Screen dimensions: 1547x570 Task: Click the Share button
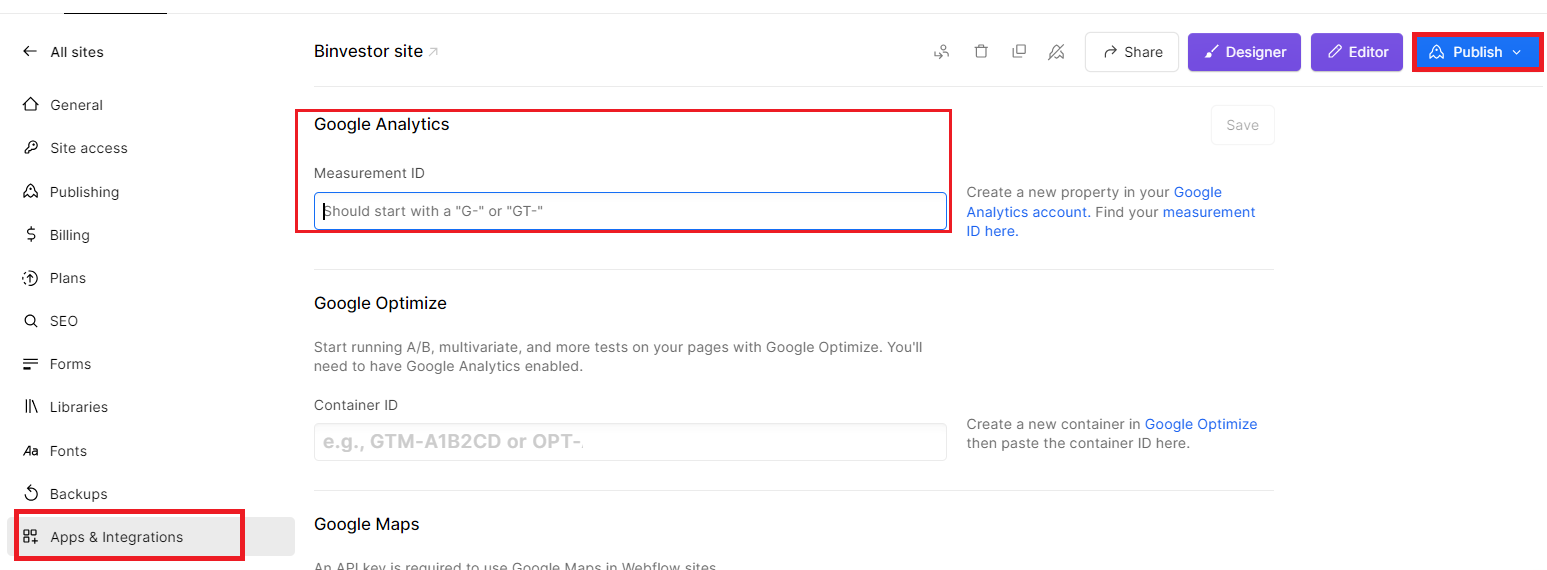(1132, 52)
